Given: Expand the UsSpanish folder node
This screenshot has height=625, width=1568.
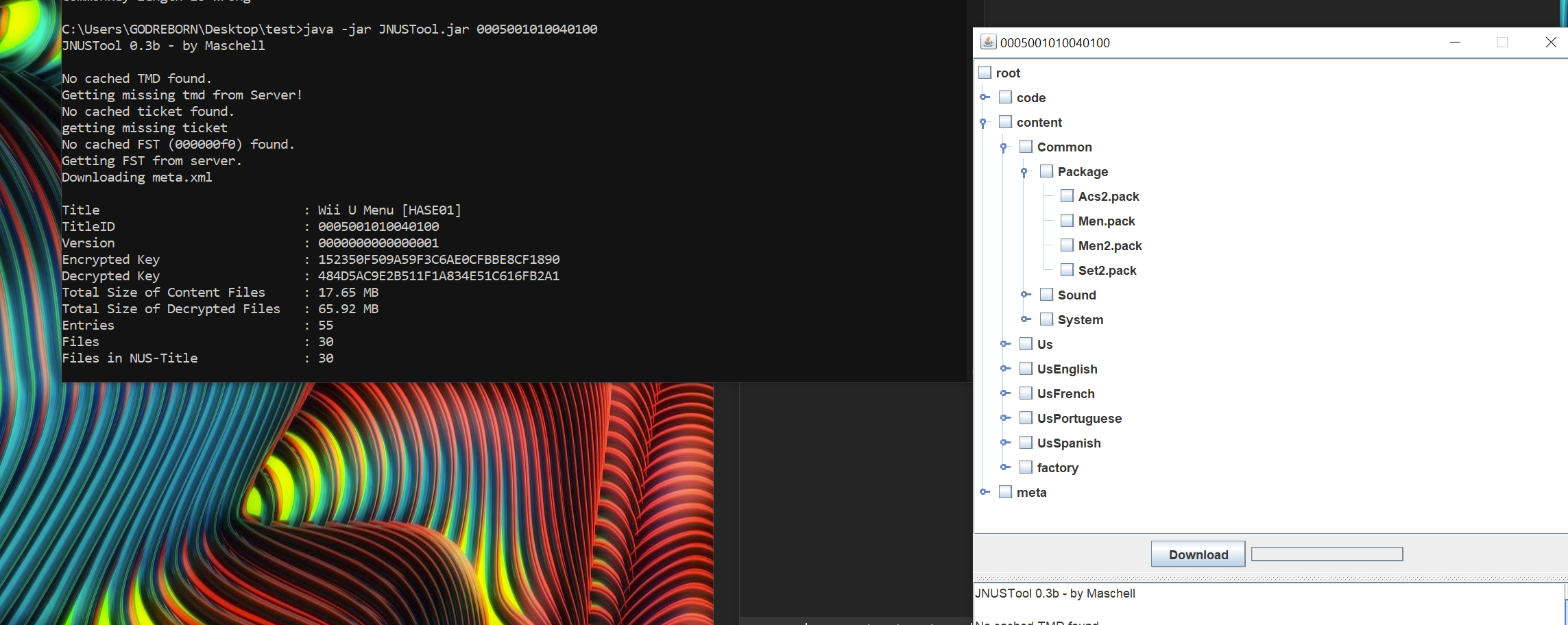Looking at the screenshot, I should (x=1005, y=443).
